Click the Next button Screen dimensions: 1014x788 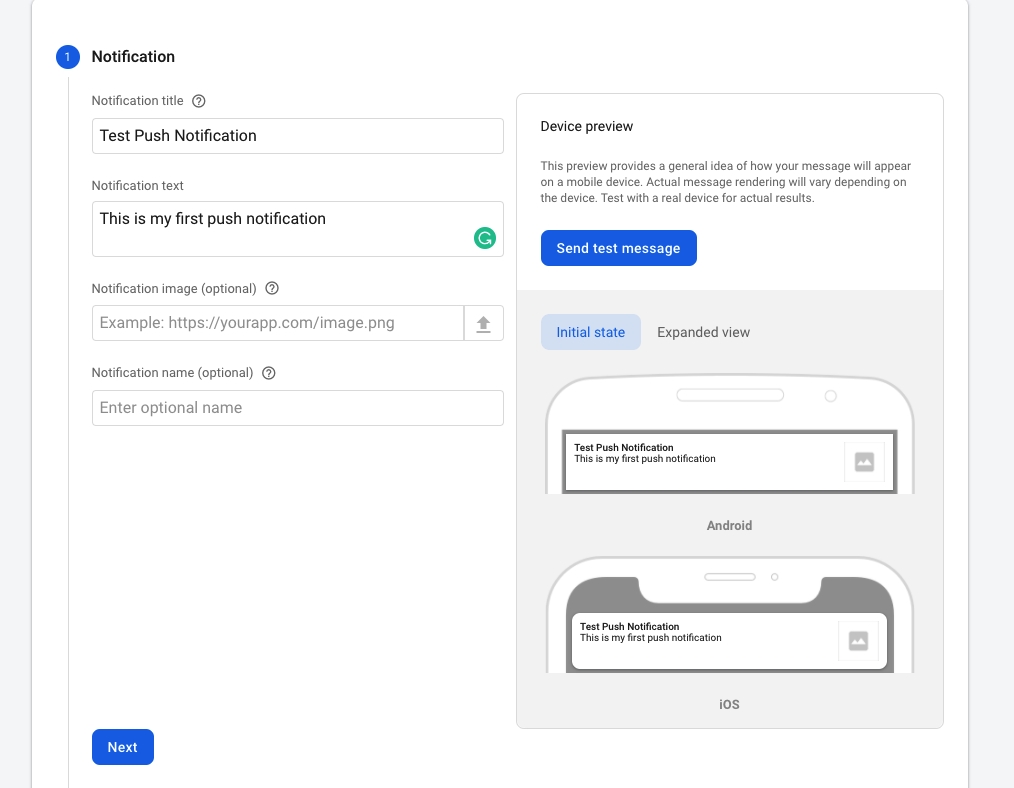(x=123, y=747)
